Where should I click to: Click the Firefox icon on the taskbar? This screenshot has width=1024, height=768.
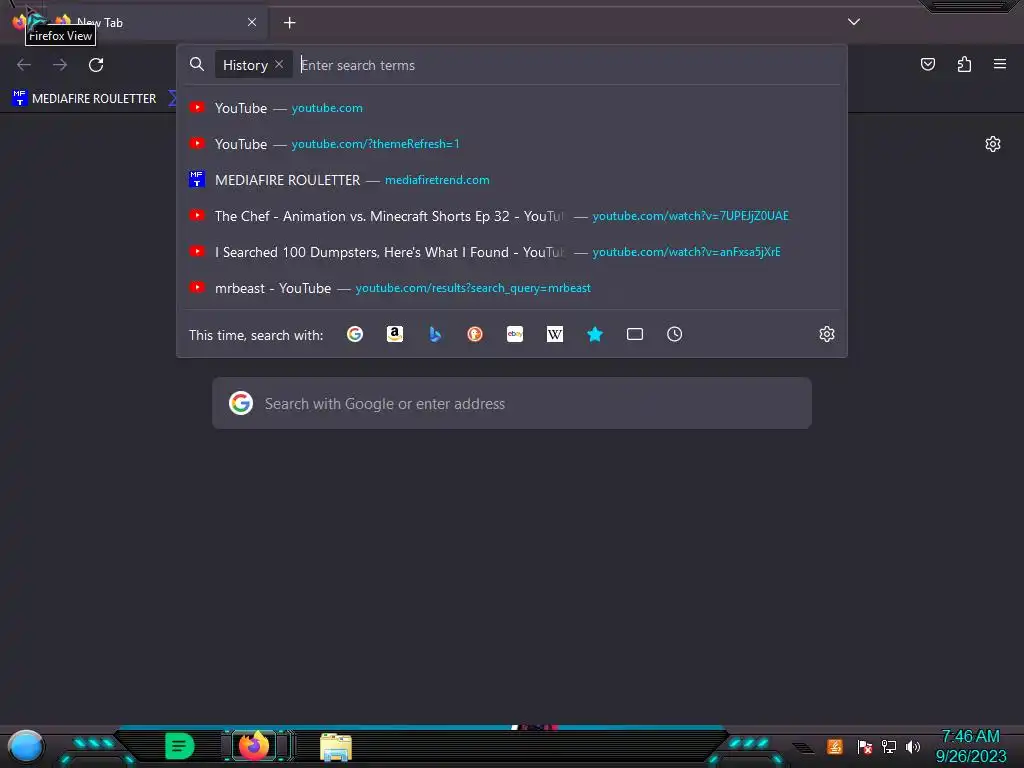(x=254, y=745)
